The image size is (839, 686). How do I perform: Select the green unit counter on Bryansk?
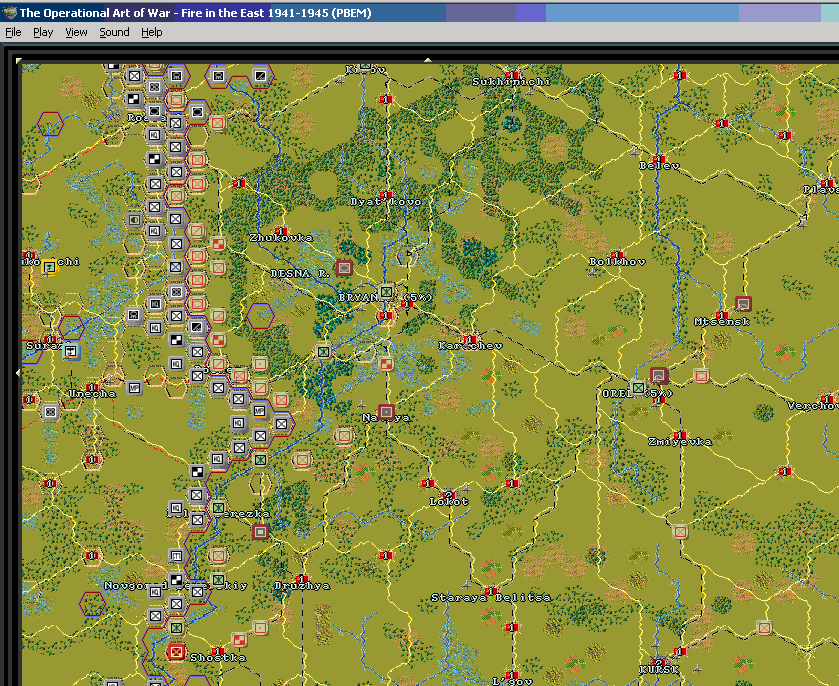pos(386,292)
